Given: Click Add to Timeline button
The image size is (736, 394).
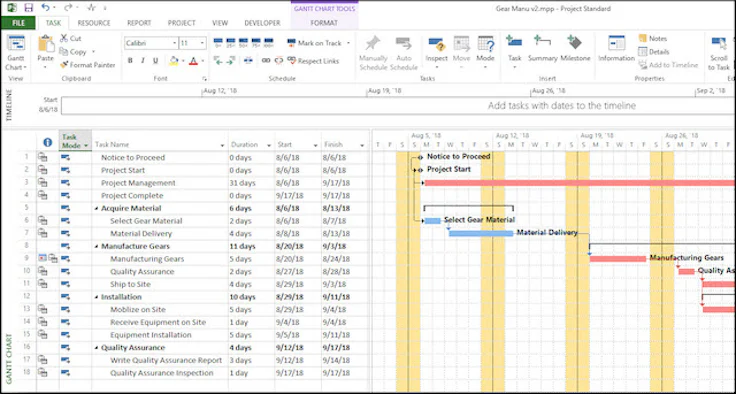Looking at the screenshot, I should point(668,65).
